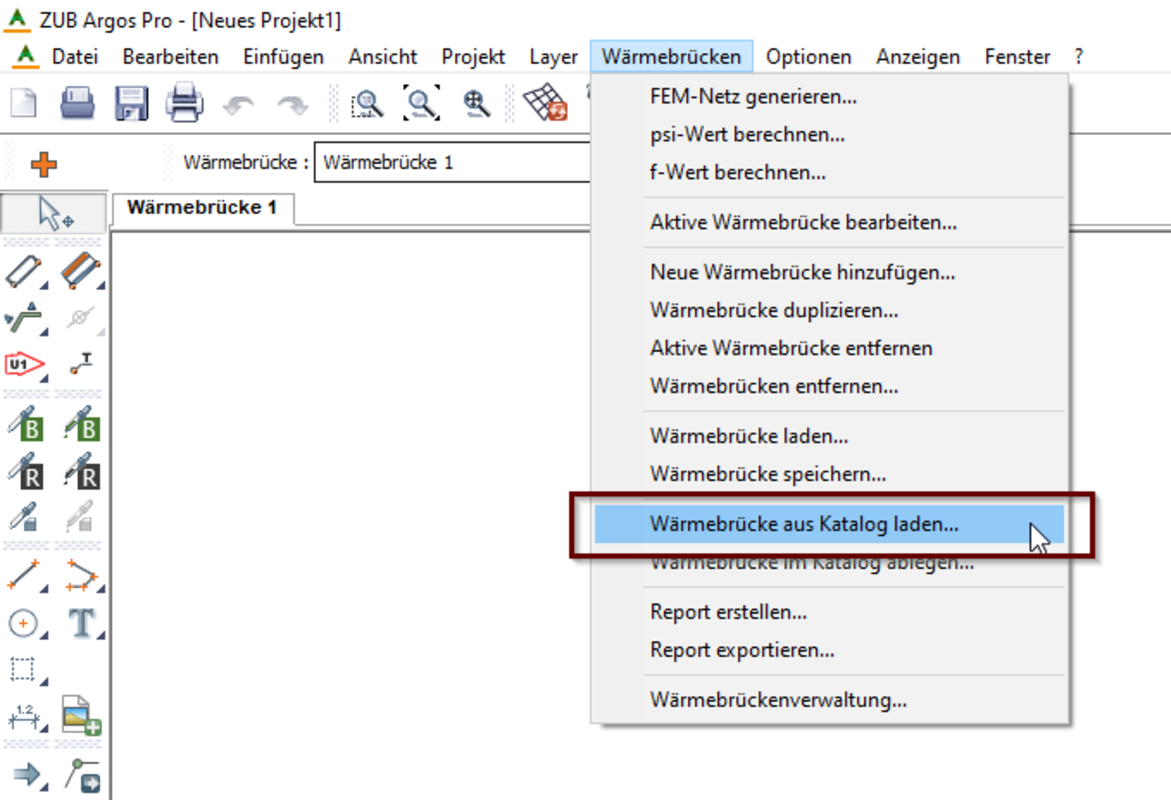Viewport: 1171px width, 800px height.
Task: Choose 'Wärmebrücke aus Katalog laden...' menu entry
Action: coord(804,524)
